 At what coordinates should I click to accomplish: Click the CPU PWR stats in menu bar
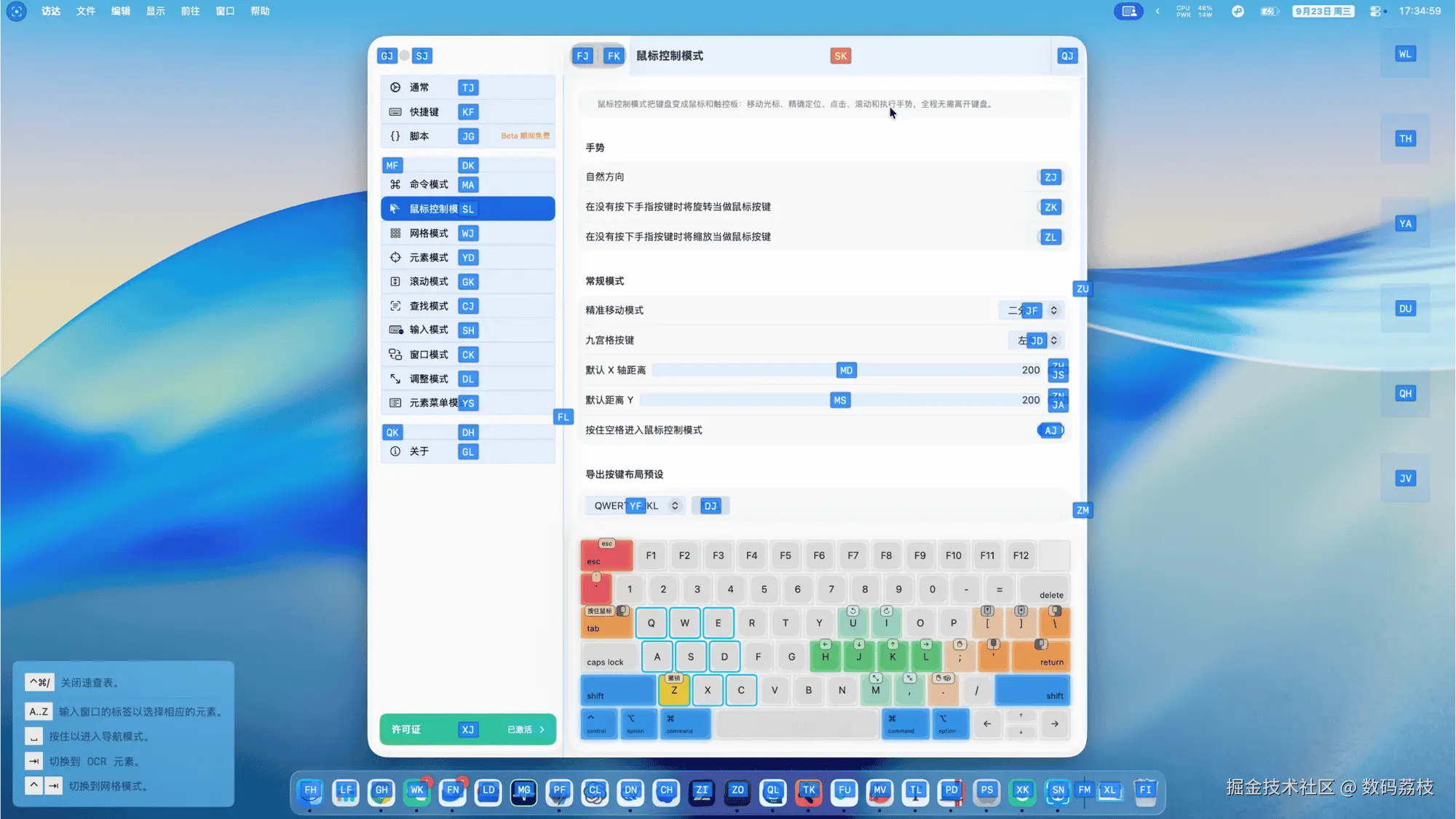(1194, 11)
